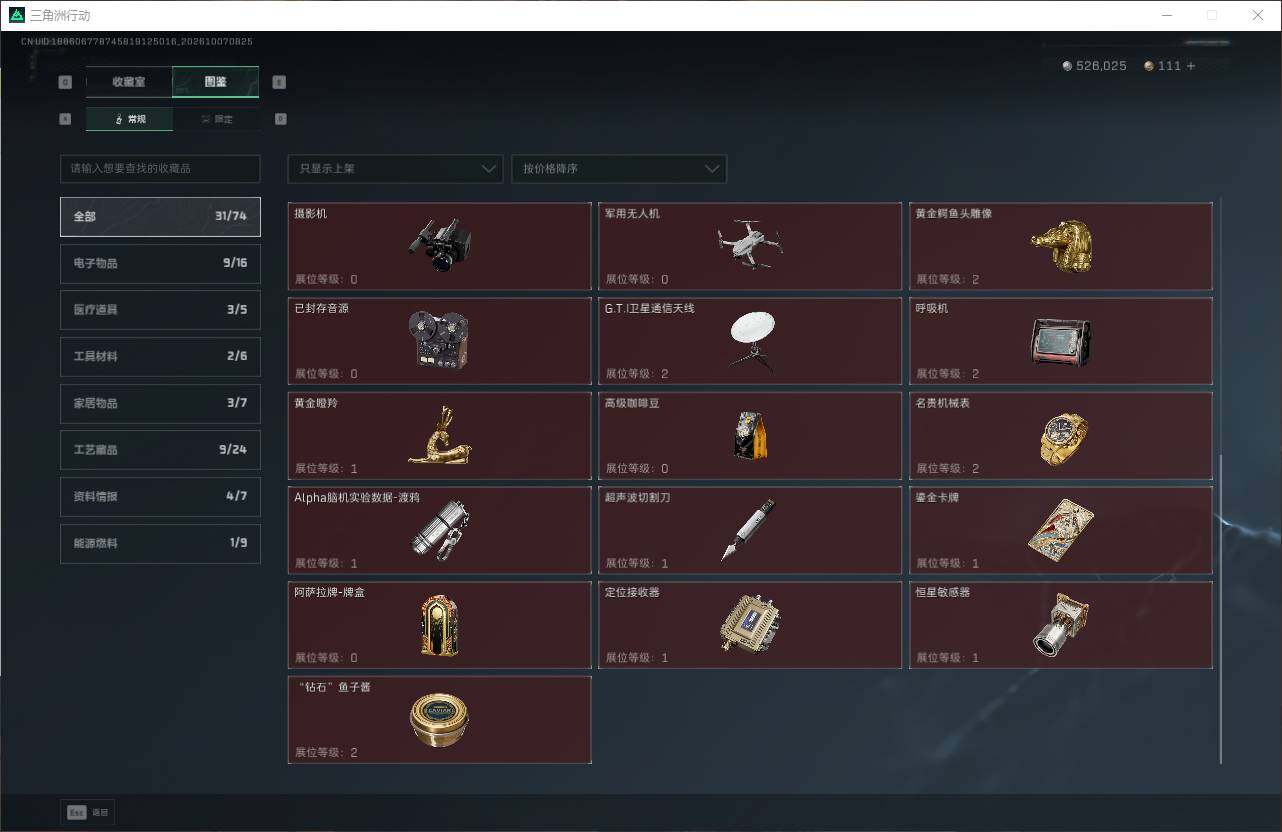Open the Alpha脑机实验数据-渡鸦 item icon
This screenshot has height=832, width=1282.
[x=441, y=530]
